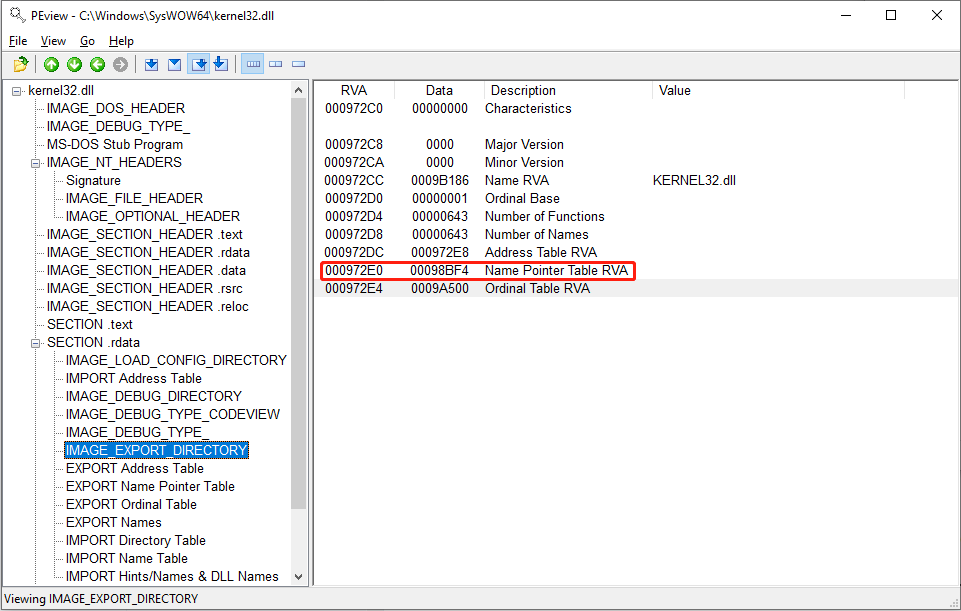The image size is (961, 611).
Task: Click the last blue down-arrow toolbar icon
Action: coord(221,65)
